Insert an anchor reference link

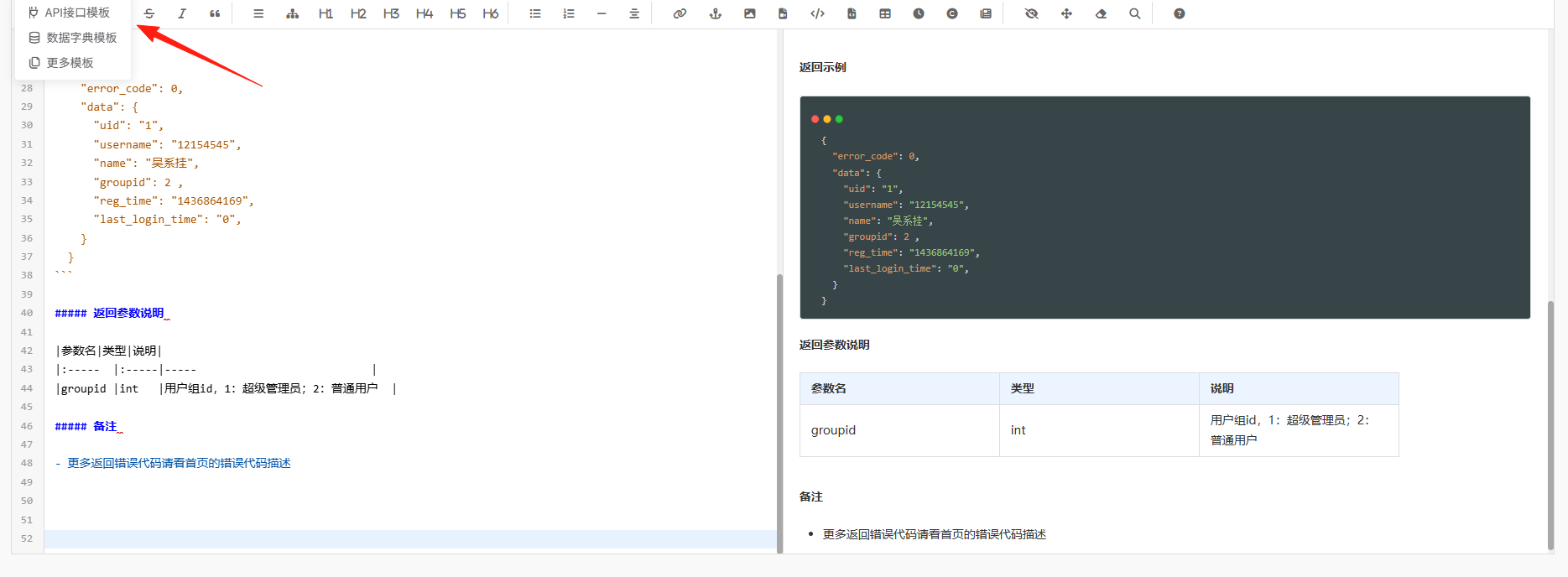point(716,13)
